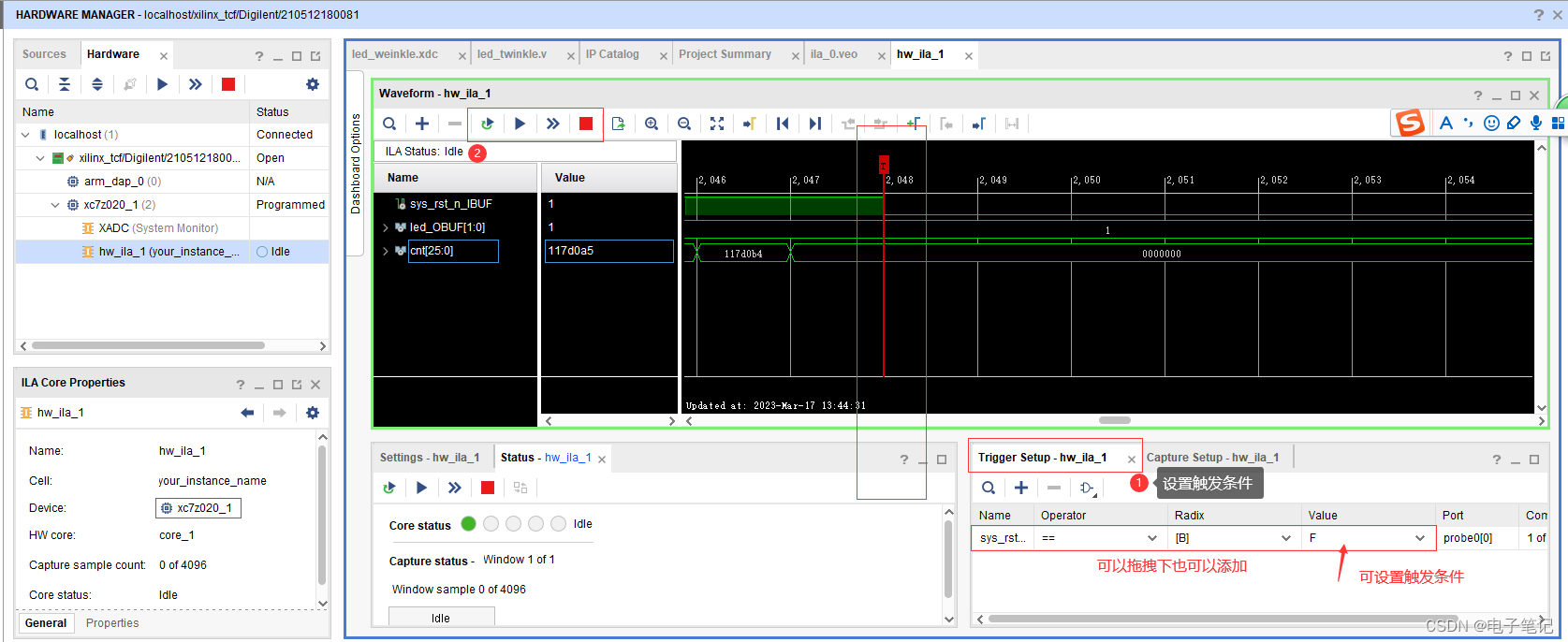Image resolution: width=1568 pixels, height=642 pixels.
Task: Select sys_rst_n_IBUF signal name
Action: coord(450,204)
